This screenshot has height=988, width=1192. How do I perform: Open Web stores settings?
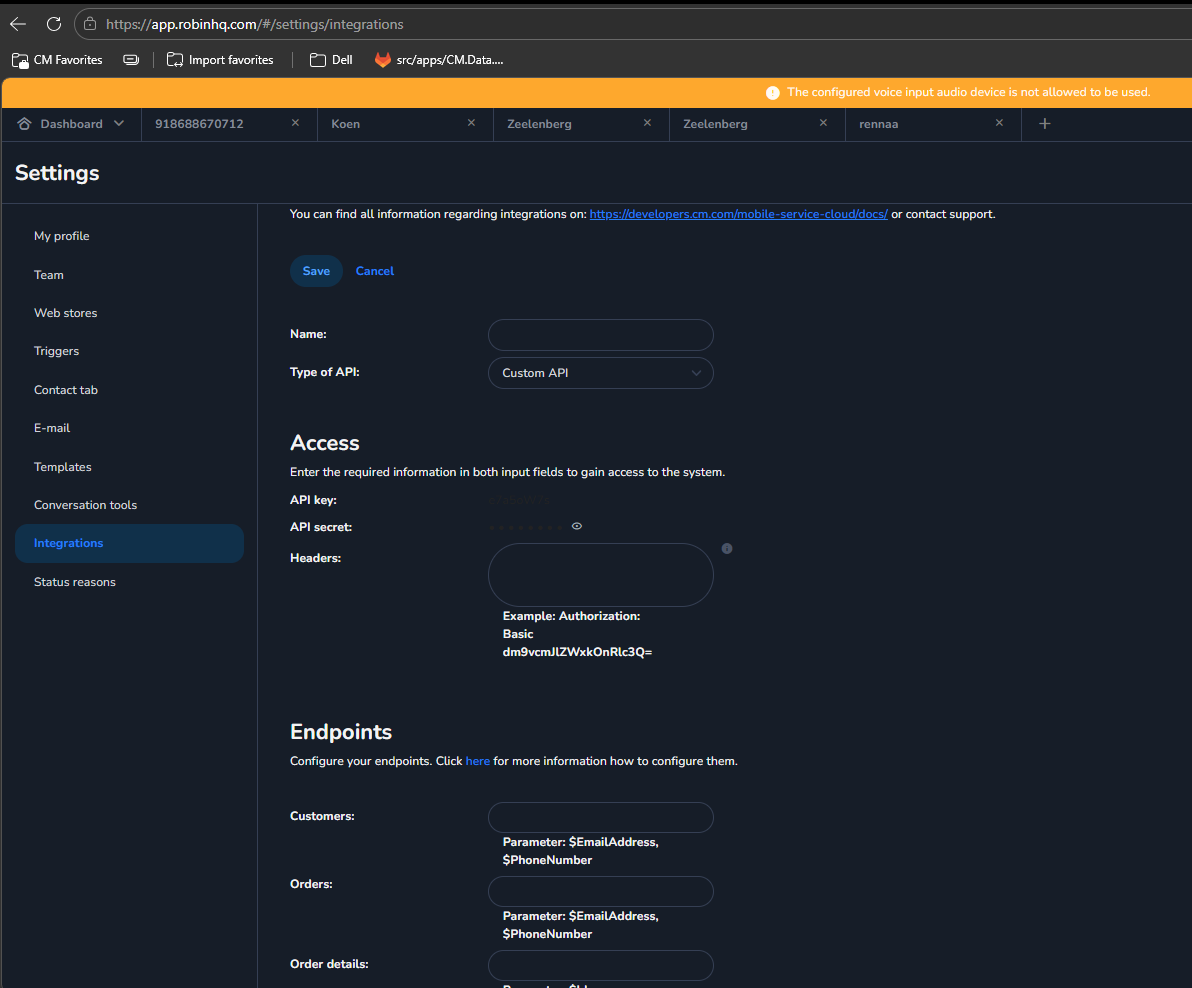[x=65, y=313]
